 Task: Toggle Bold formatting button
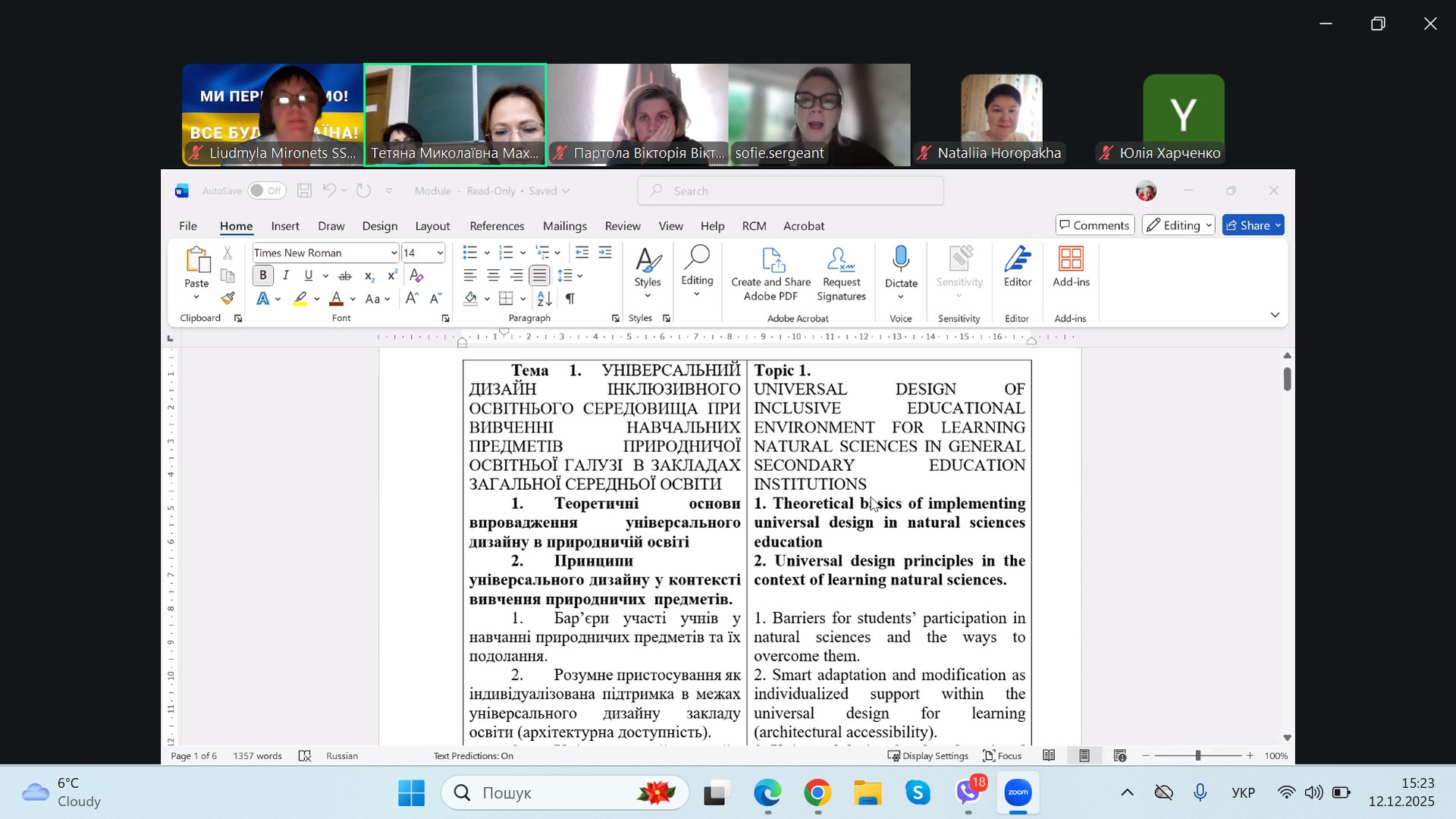(263, 276)
